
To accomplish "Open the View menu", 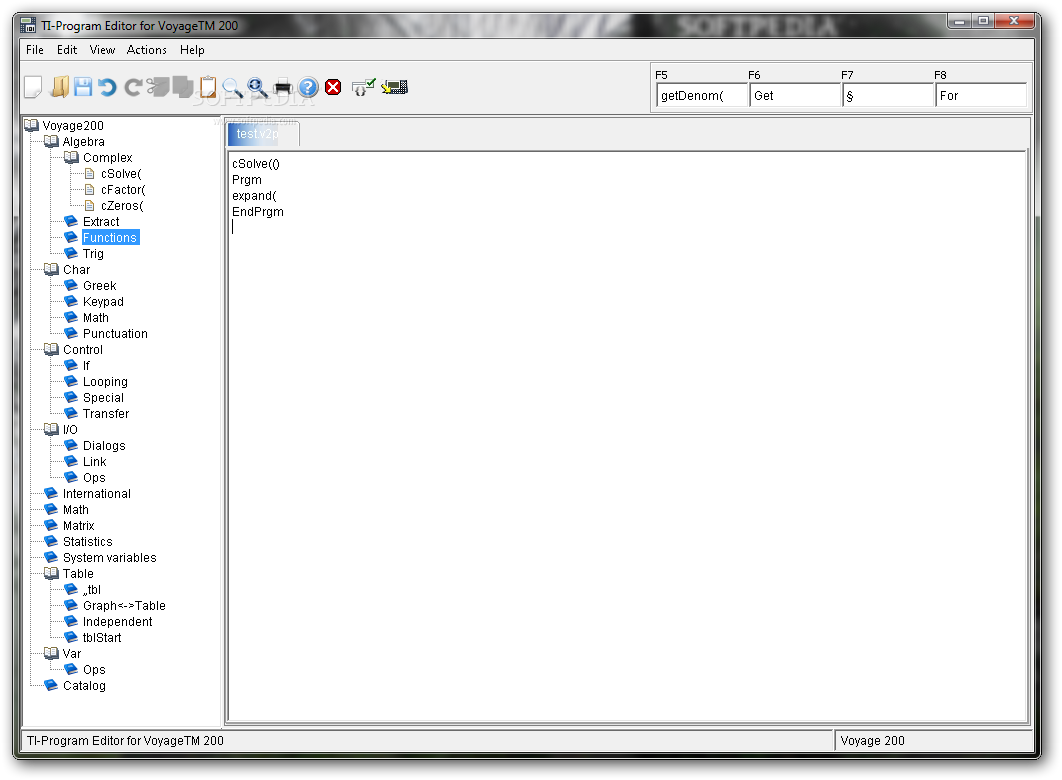I will [102, 49].
